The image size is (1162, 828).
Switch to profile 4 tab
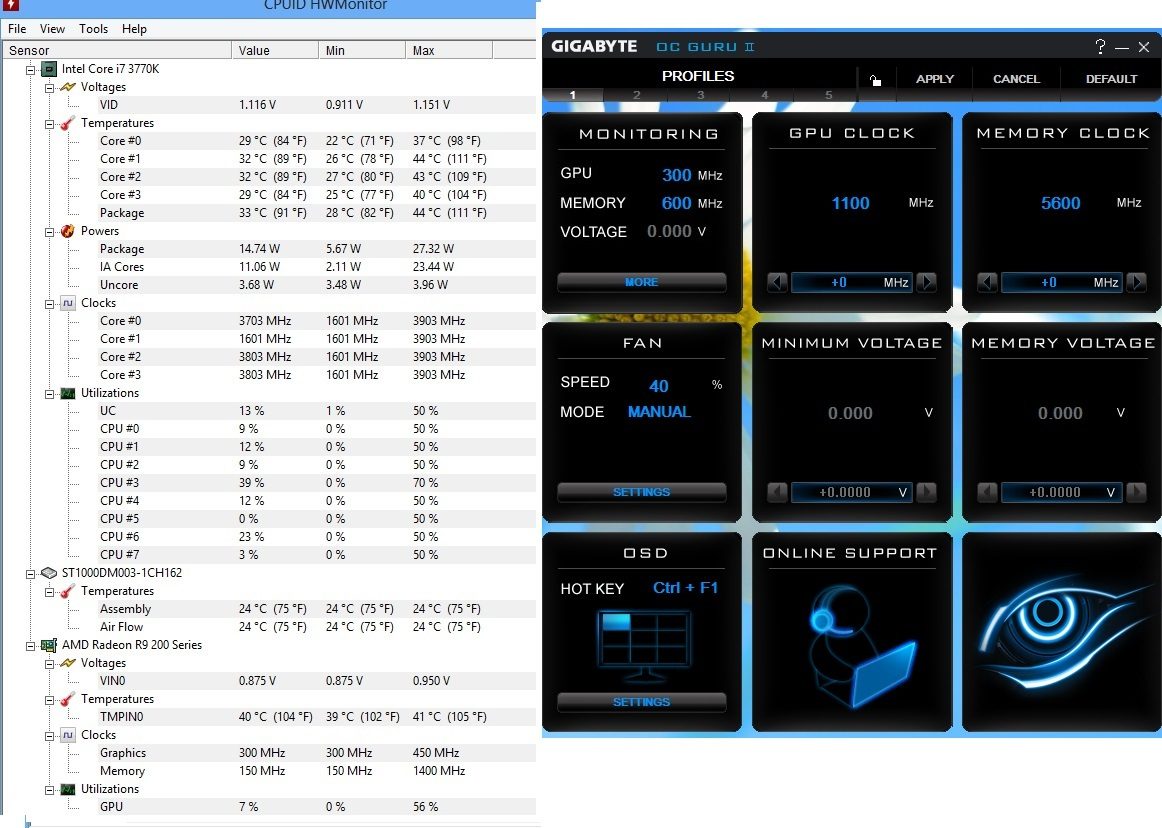(764, 95)
